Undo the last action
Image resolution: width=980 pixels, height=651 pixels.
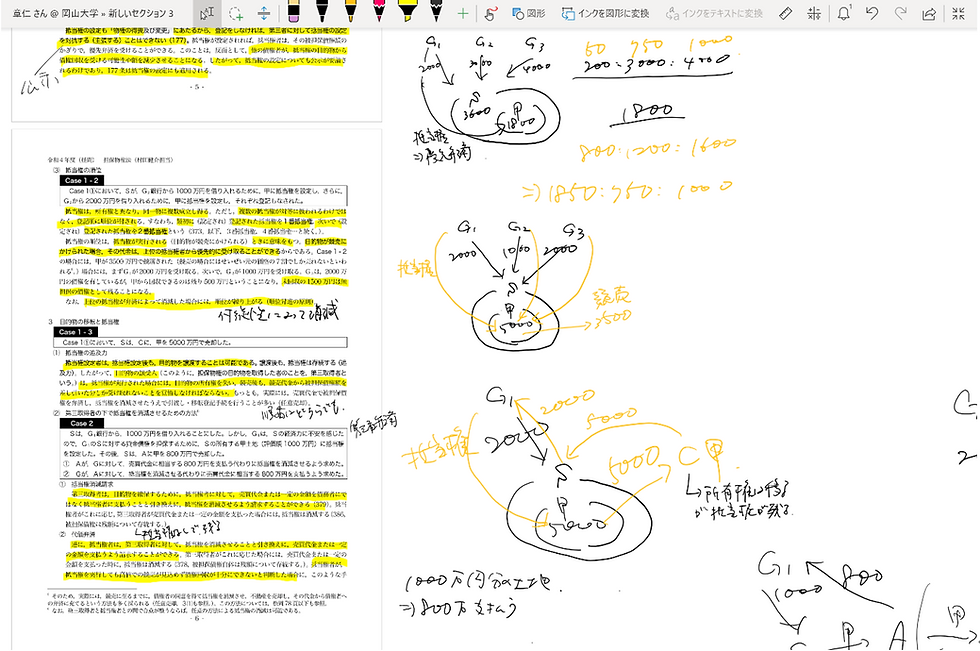coord(872,13)
